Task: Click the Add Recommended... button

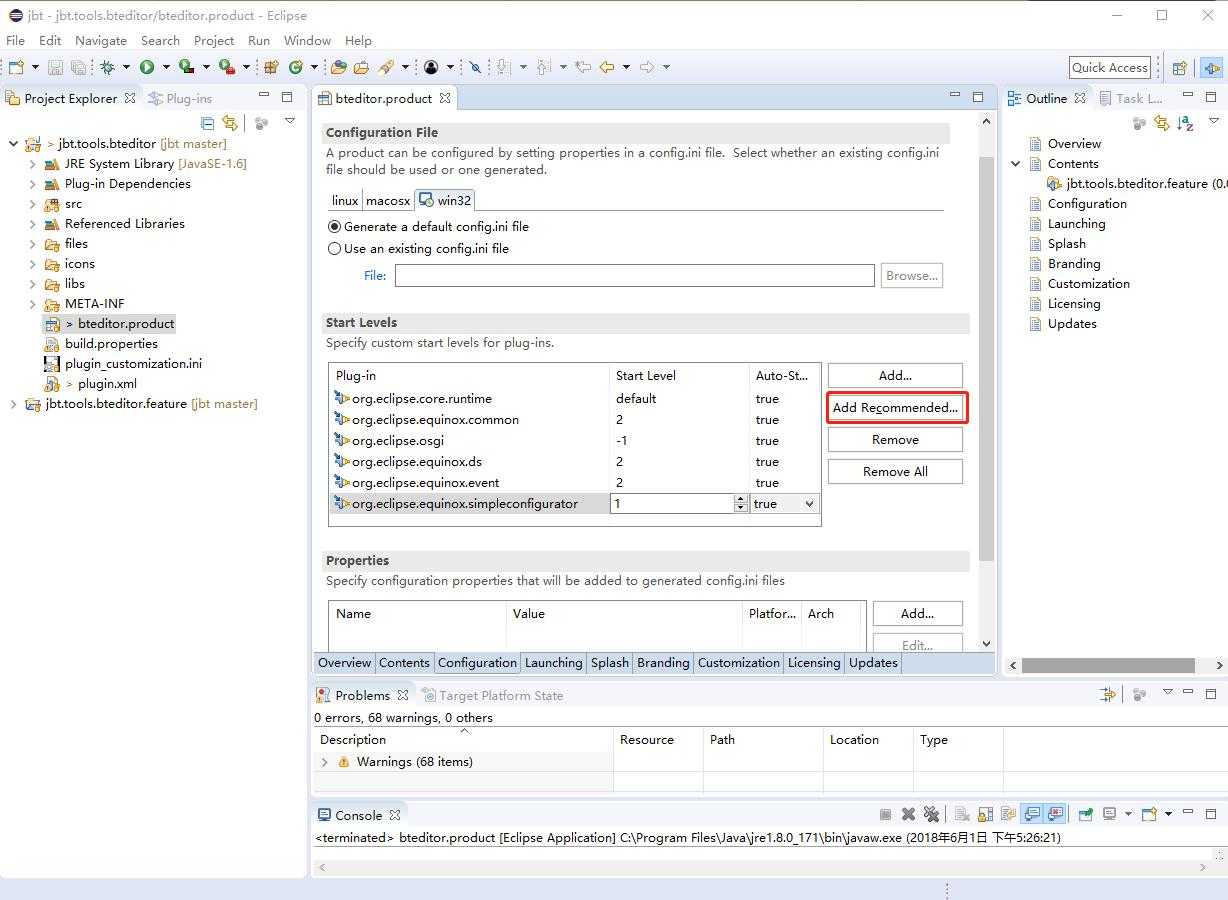Action: [x=895, y=408]
